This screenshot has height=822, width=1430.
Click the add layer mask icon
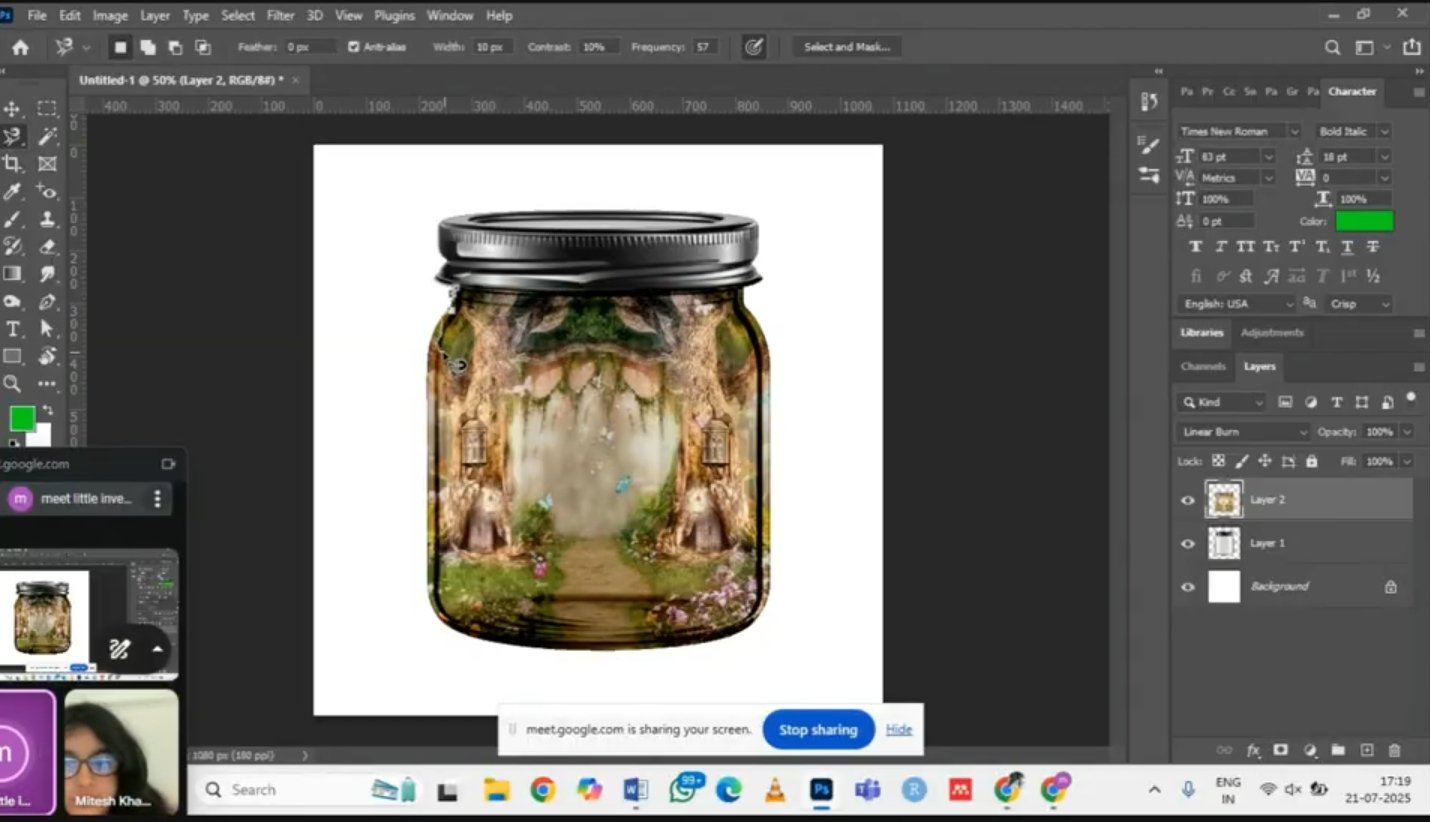pos(1280,750)
